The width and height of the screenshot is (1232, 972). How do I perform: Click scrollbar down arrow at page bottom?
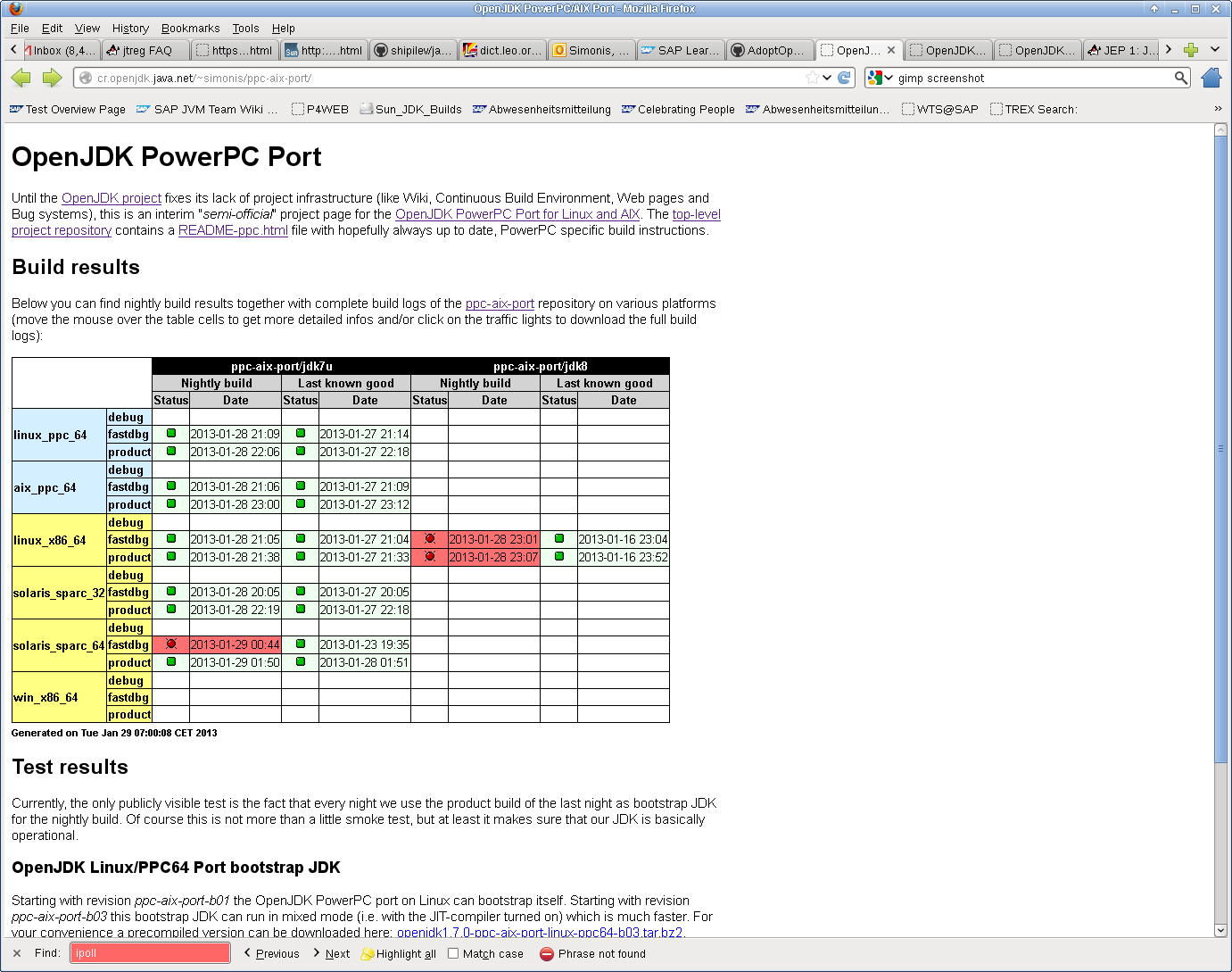pos(1220,930)
